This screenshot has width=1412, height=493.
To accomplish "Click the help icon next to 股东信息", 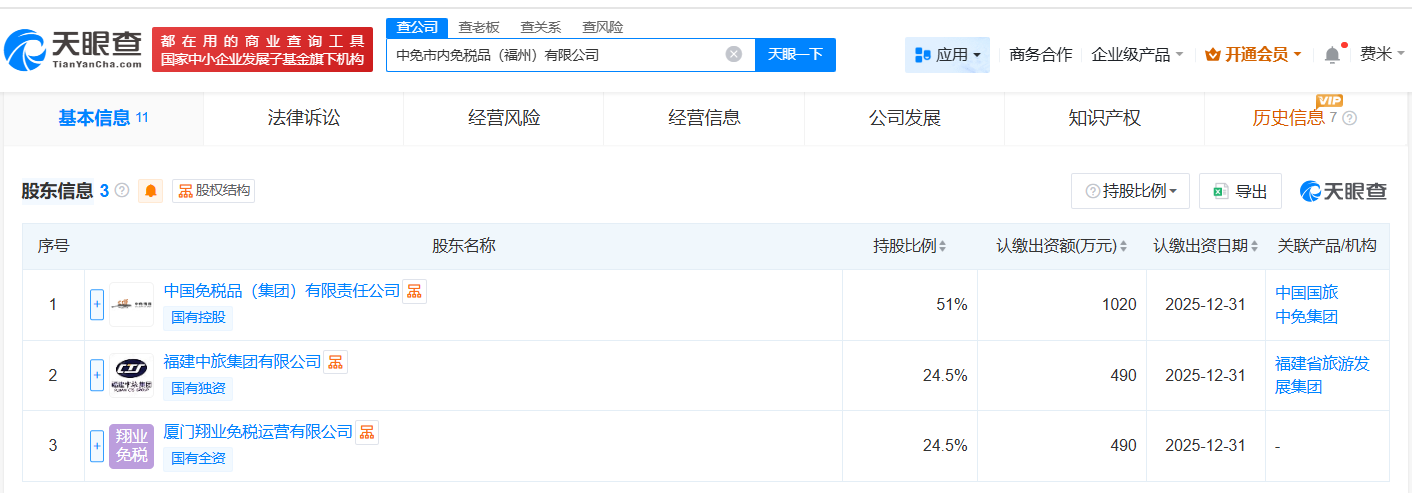I will click(x=122, y=190).
